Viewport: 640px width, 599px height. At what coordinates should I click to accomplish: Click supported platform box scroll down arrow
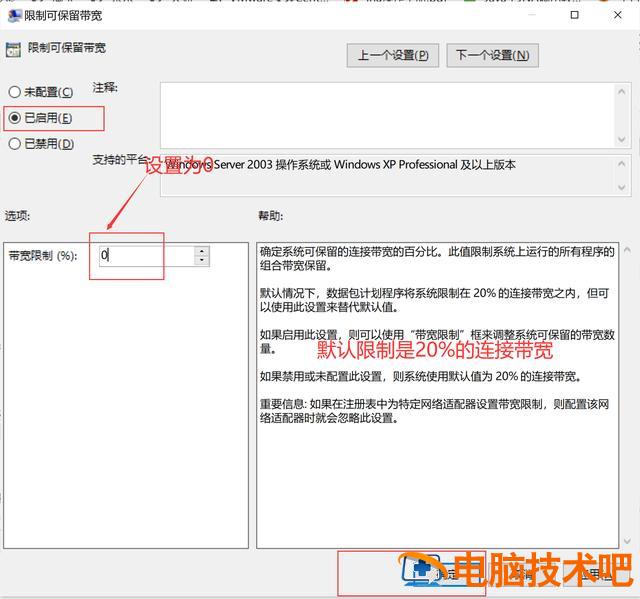click(621, 188)
